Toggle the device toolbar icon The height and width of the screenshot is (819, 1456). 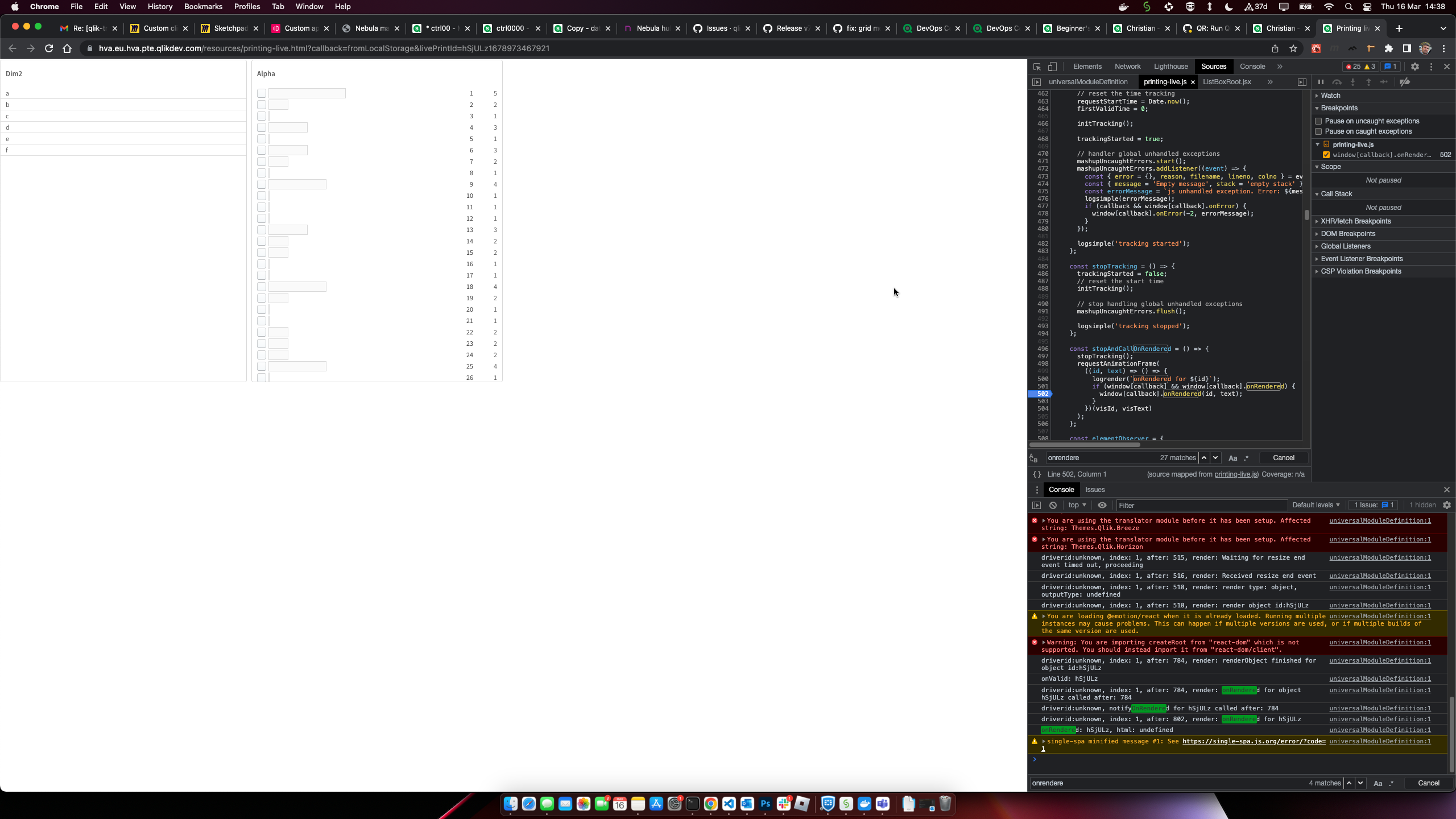1053,67
